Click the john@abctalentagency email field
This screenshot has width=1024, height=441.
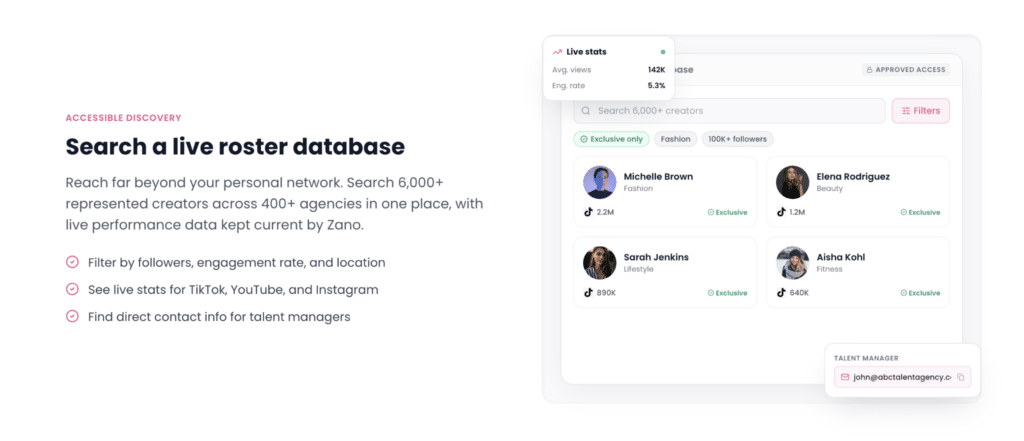(903, 377)
